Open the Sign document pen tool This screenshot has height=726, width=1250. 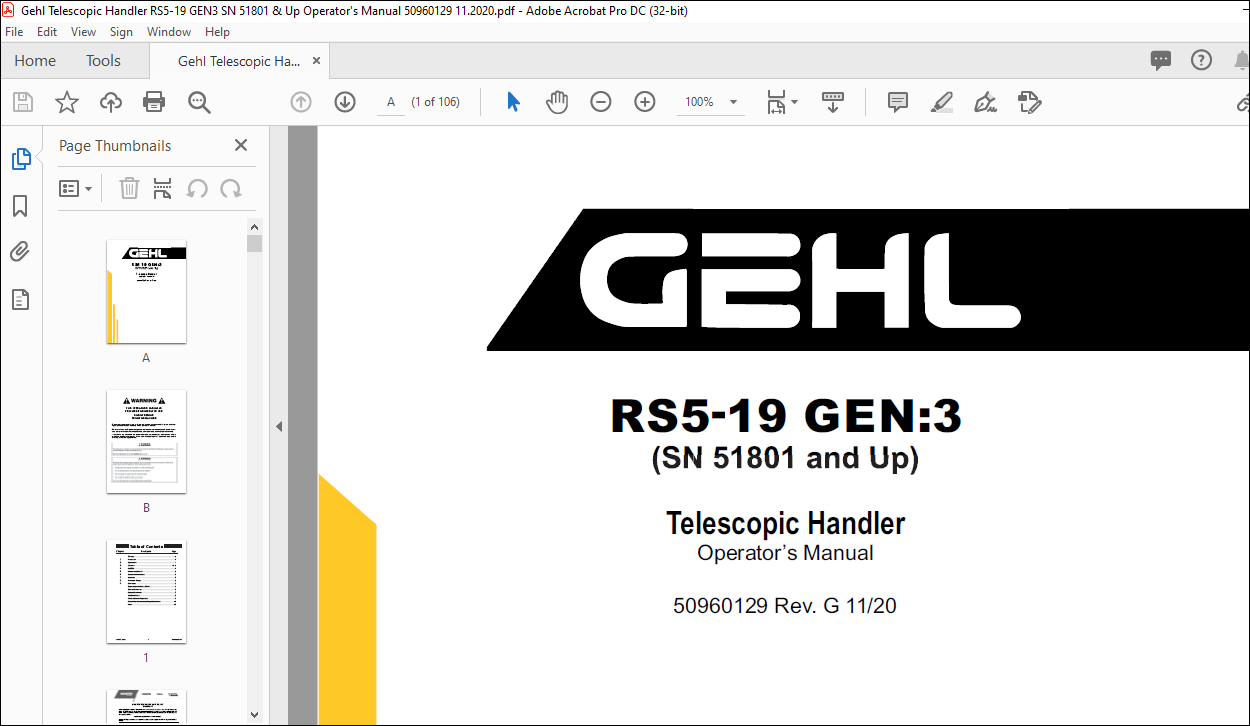click(986, 102)
